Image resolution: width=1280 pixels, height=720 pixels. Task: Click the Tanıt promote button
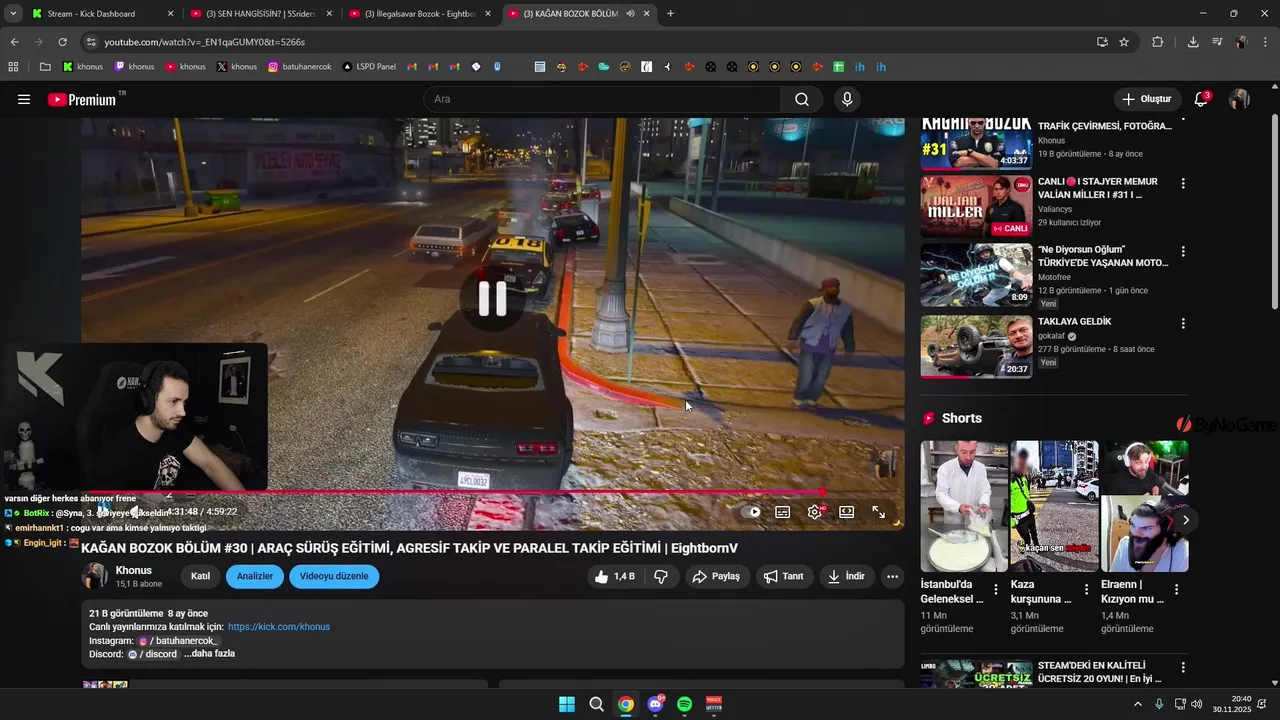coord(784,576)
